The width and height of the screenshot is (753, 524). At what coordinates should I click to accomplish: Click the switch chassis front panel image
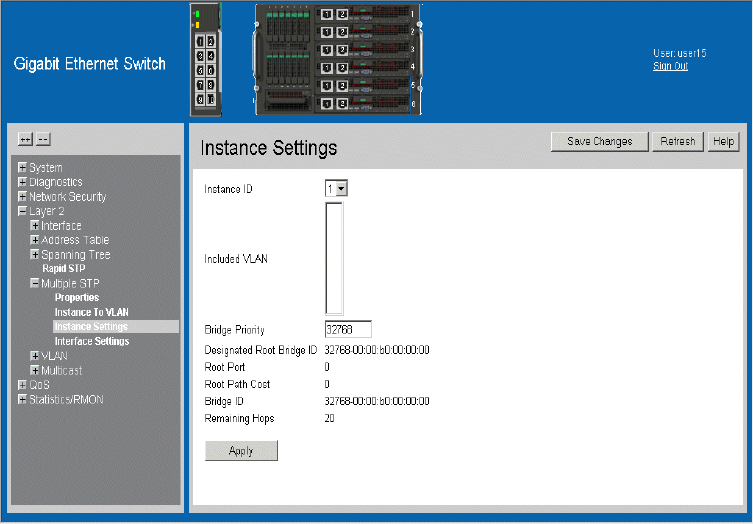pyautogui.click(x=337, y=59)
